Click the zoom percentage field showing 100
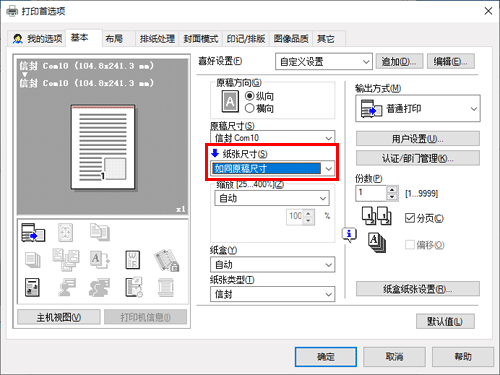The image size is (500, 375). click(x=295, y=217)
